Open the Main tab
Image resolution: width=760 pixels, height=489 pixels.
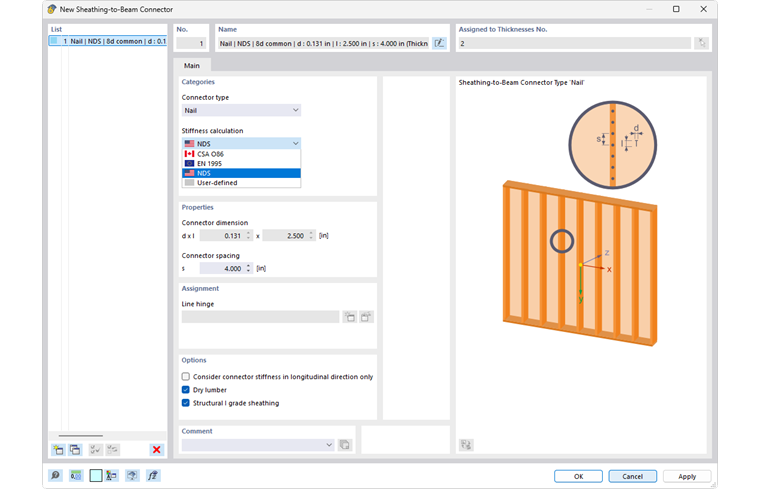192,65
